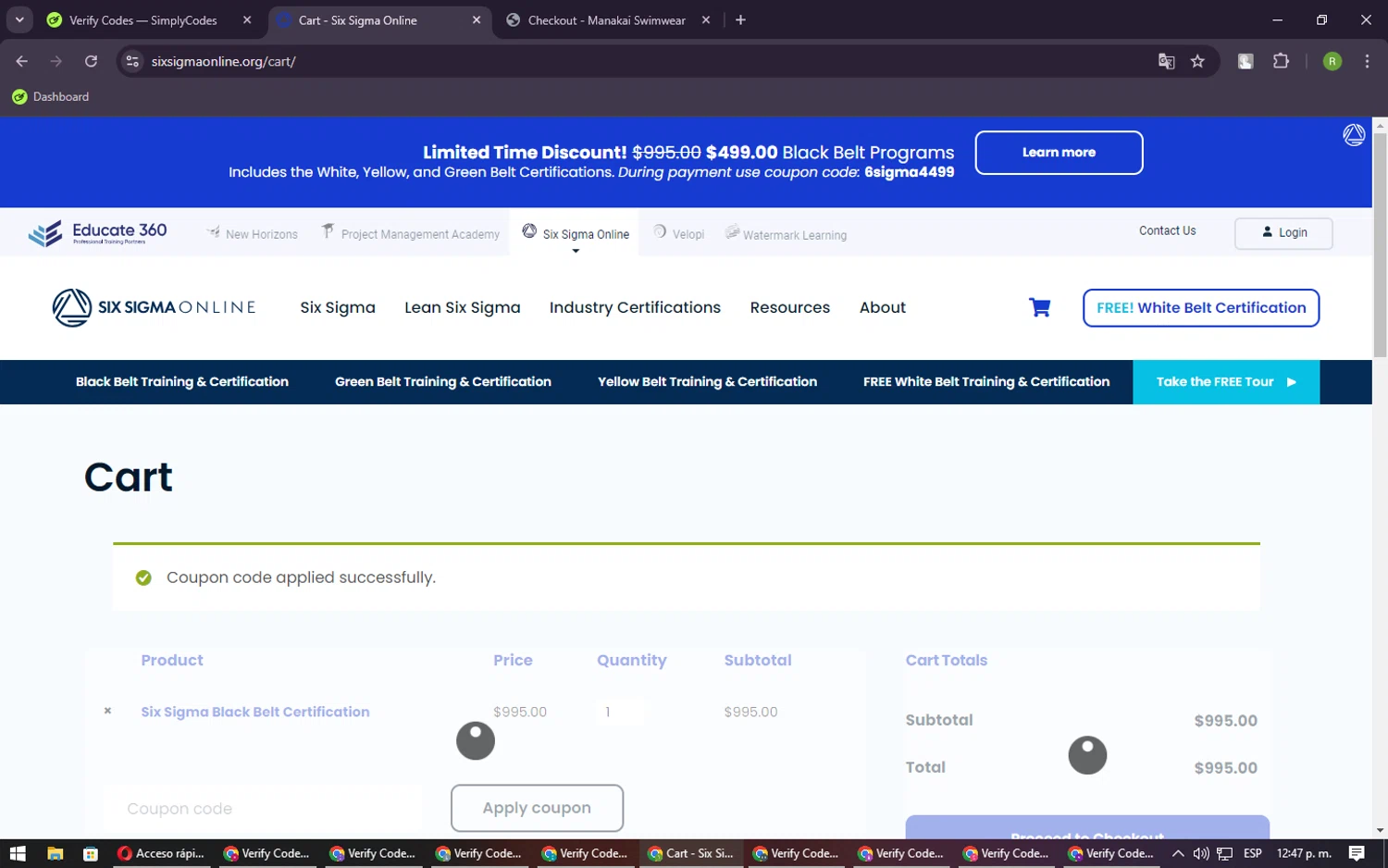
Task: Go to FREE White Belt Training & Certification
Action: point(986,381)
